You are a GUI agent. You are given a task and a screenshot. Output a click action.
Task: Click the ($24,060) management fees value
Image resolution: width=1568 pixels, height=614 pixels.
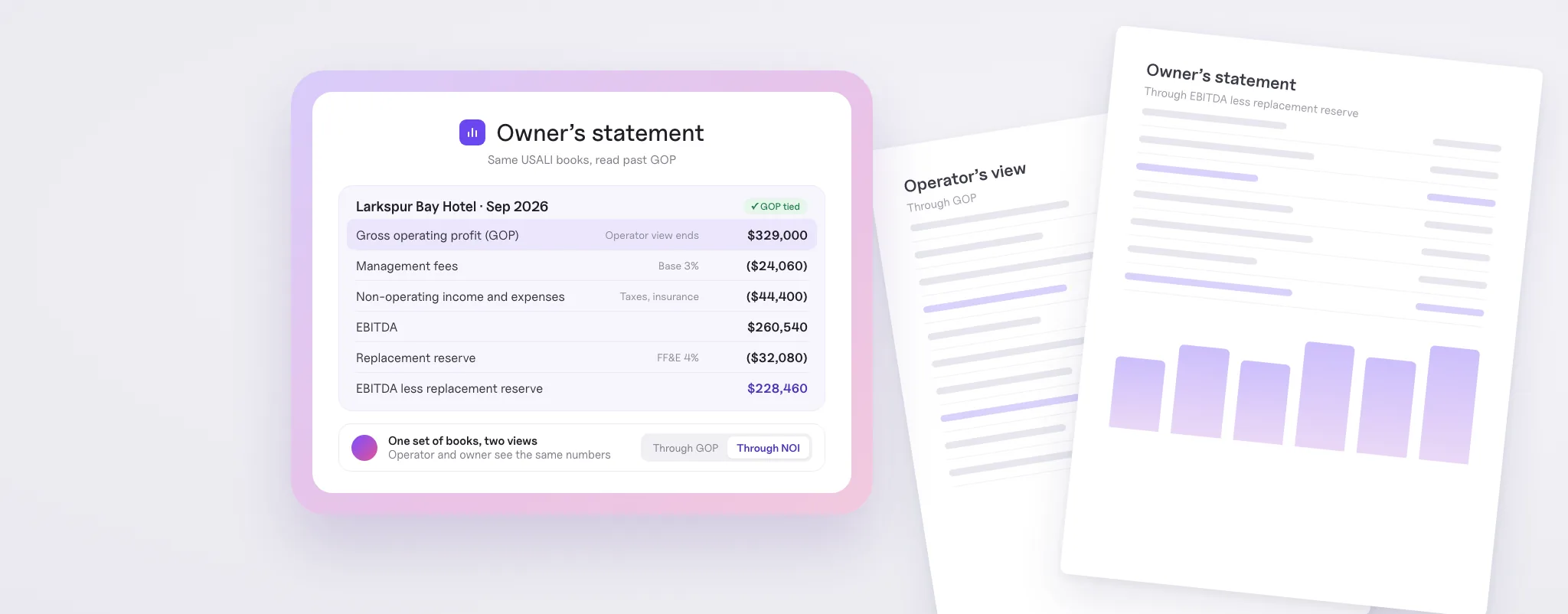(x=776, y=266)
